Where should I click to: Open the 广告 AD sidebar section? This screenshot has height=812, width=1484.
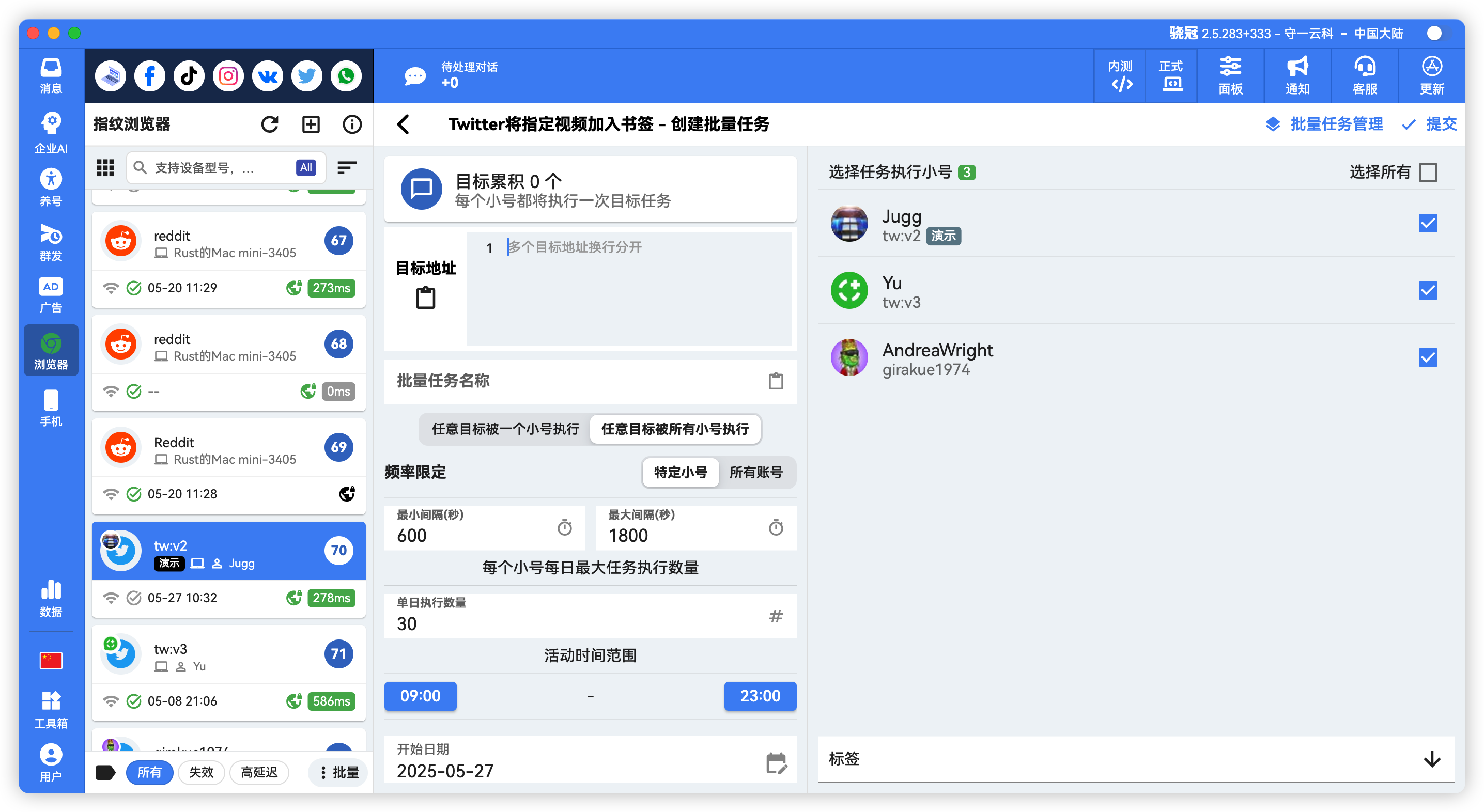point(51,295)
